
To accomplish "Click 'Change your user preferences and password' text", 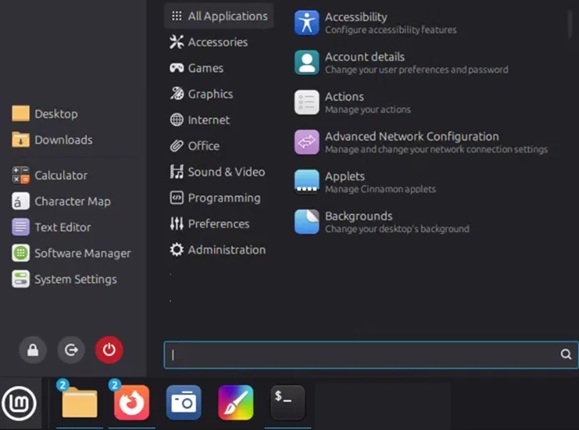I will 417,70.
